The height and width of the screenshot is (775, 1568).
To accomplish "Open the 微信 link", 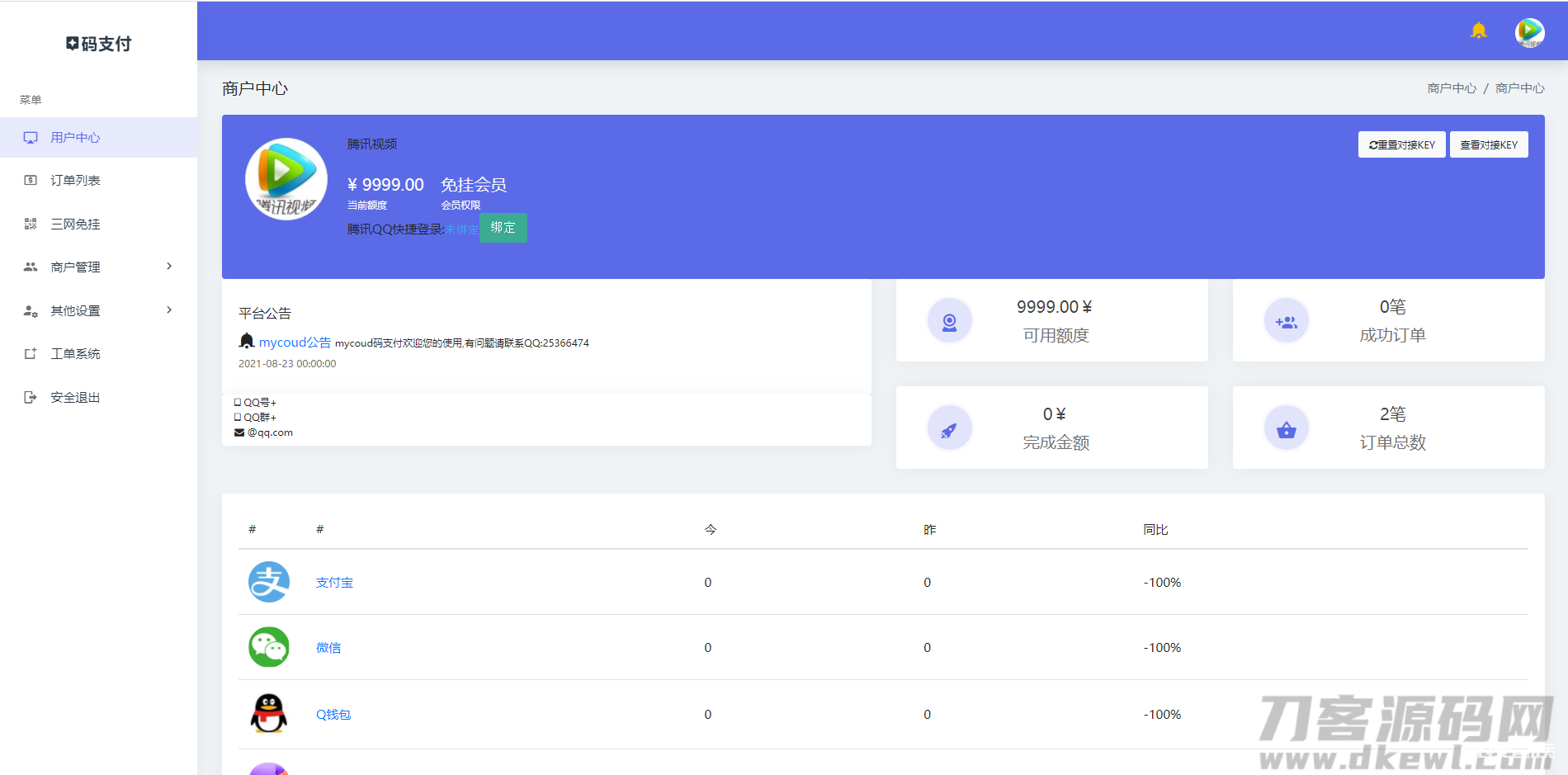I will 328,648.
